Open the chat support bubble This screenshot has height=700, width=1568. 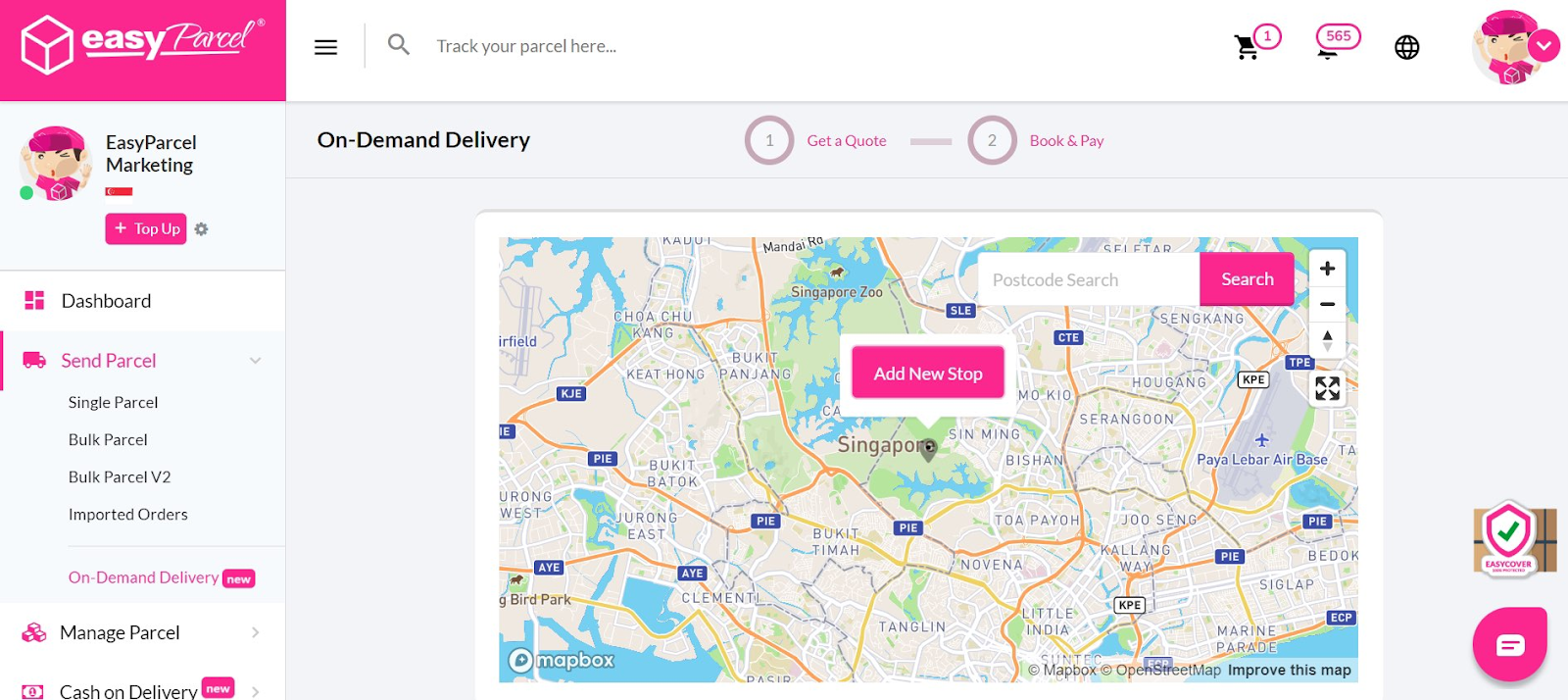coord(1509,643)
